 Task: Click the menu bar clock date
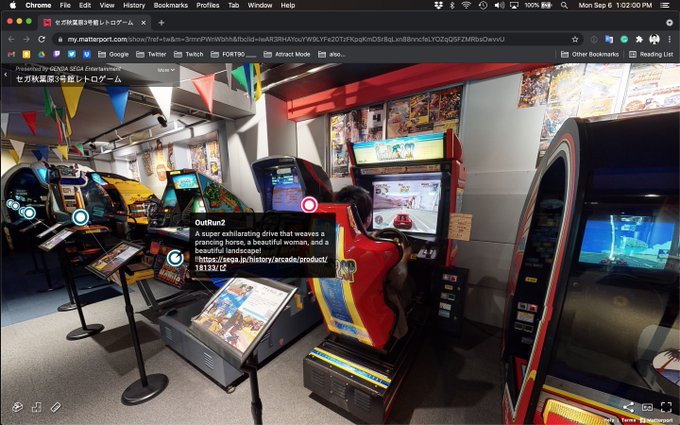pos(615,5)
